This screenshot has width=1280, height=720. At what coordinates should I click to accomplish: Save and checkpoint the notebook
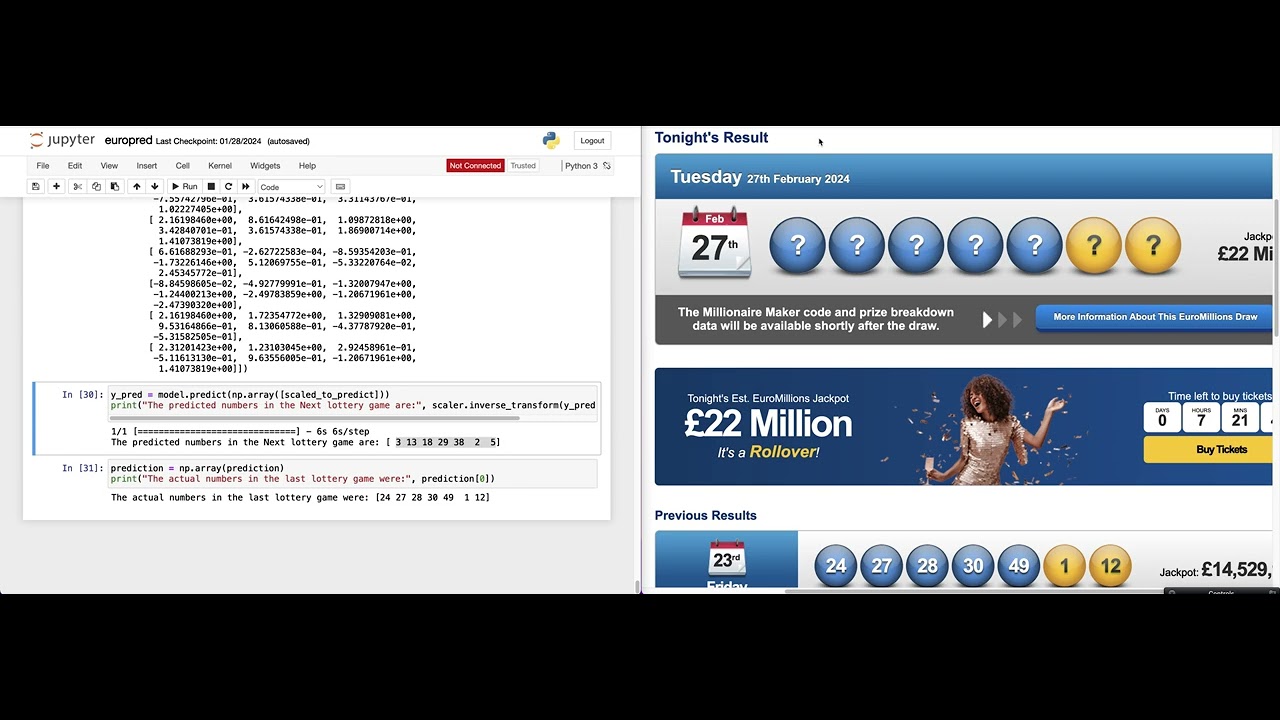(36, 187)
